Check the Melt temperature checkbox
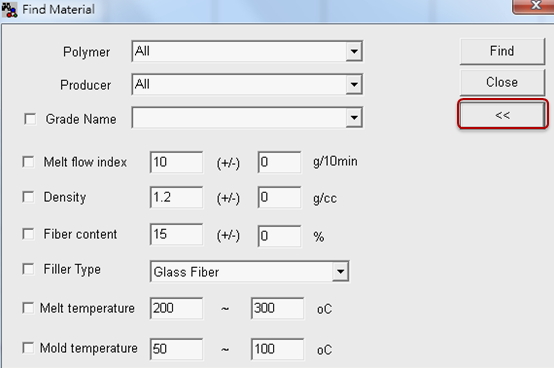 coord(28,308)
